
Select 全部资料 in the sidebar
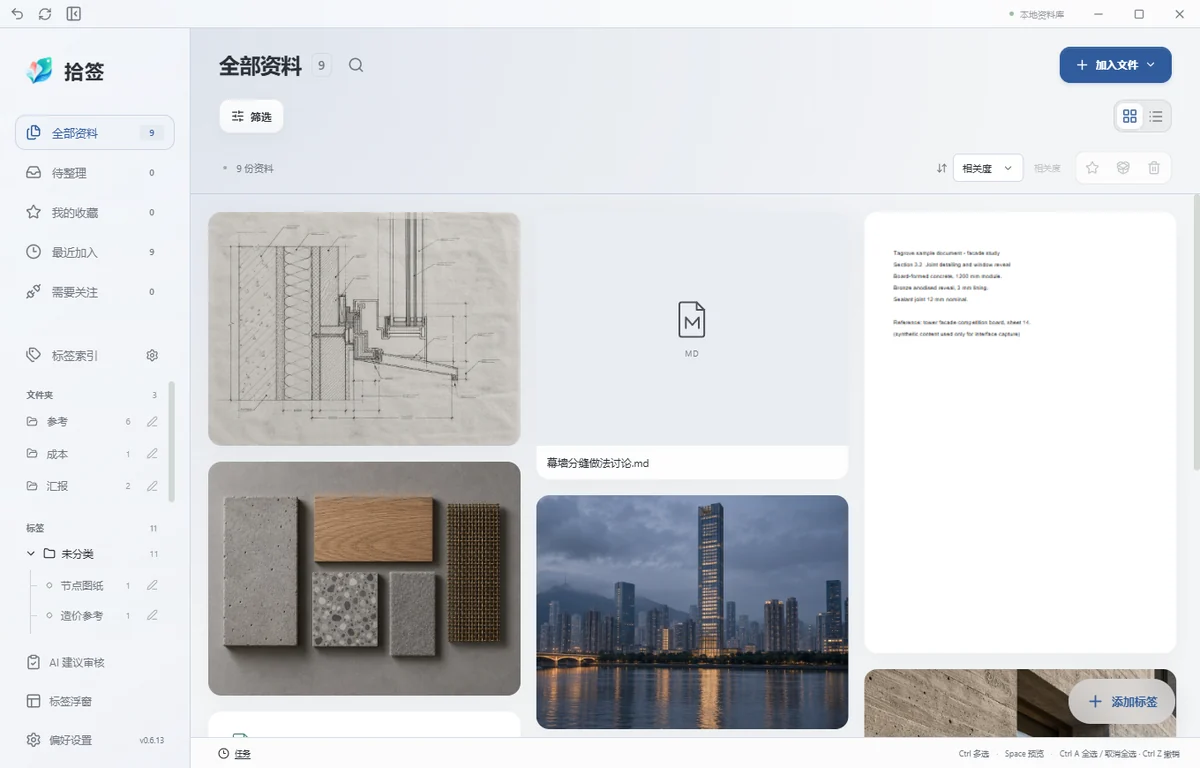tap(95, 133)
